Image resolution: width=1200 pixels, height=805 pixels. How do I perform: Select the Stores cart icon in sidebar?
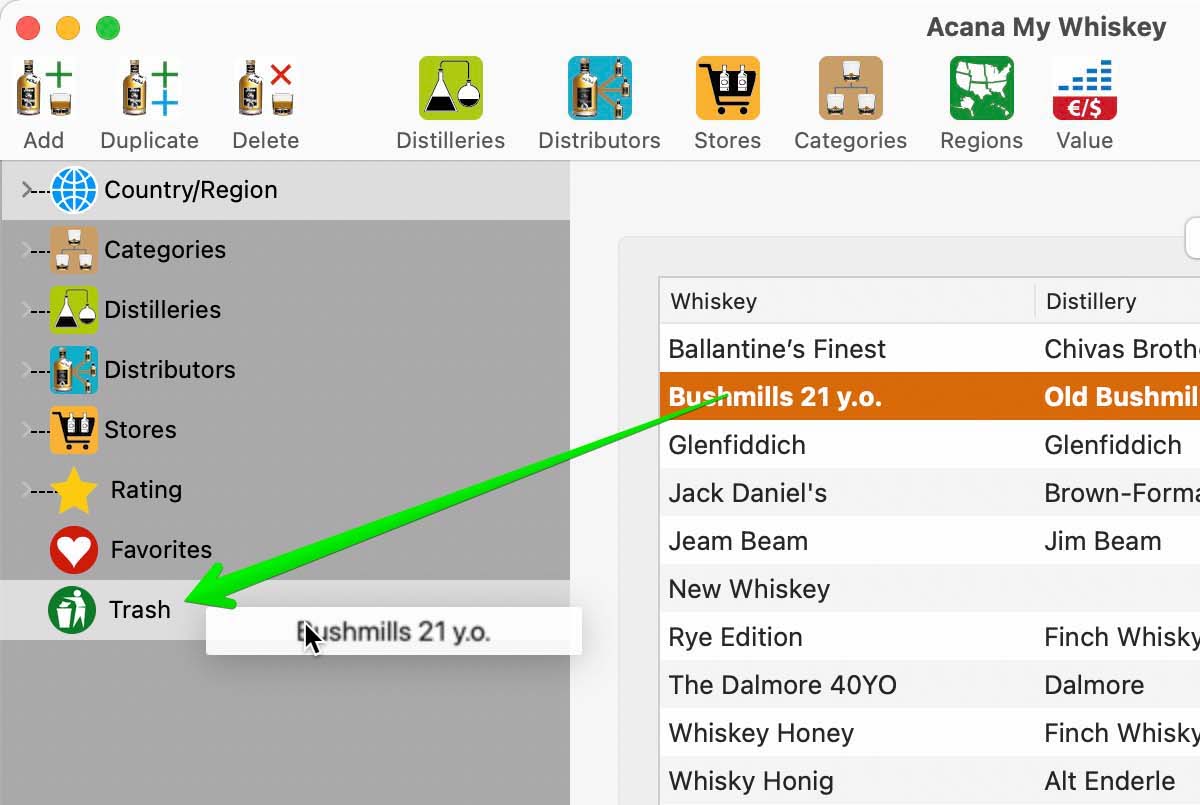point(74,430)
